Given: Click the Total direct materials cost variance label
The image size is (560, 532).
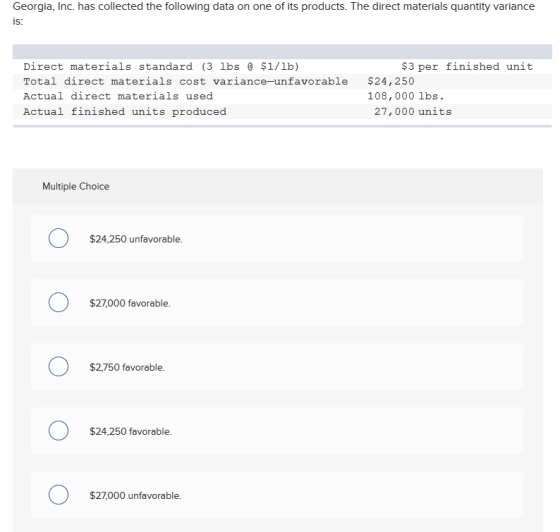Looking at the screenshot, I should (186, 81).
